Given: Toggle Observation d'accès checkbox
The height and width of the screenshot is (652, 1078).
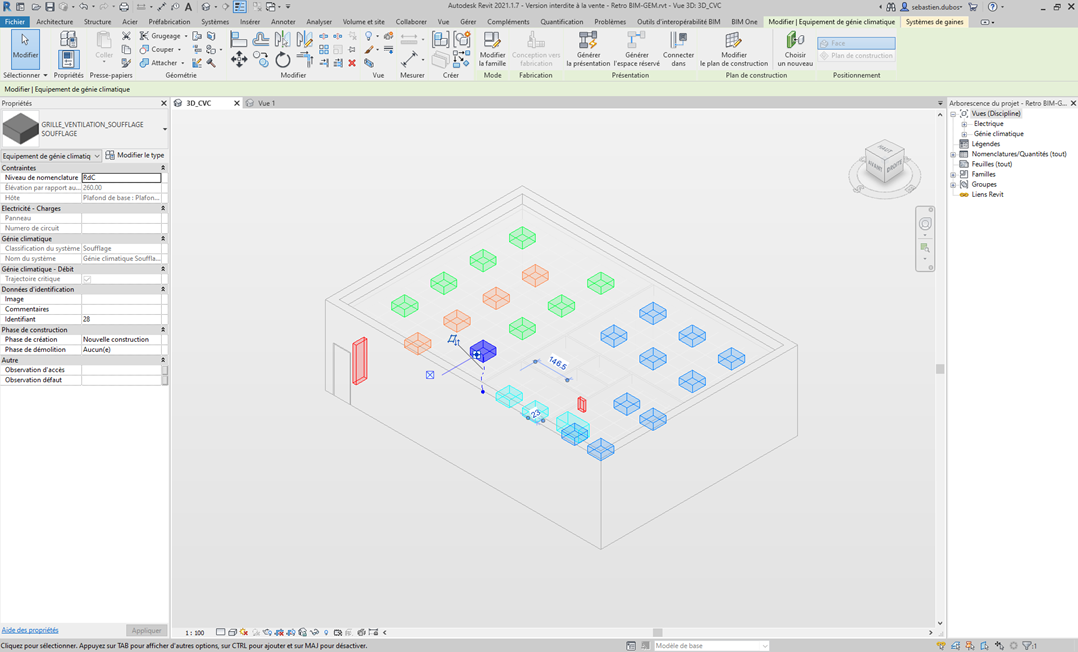Looking at the screenshot, I should point(165,370).
